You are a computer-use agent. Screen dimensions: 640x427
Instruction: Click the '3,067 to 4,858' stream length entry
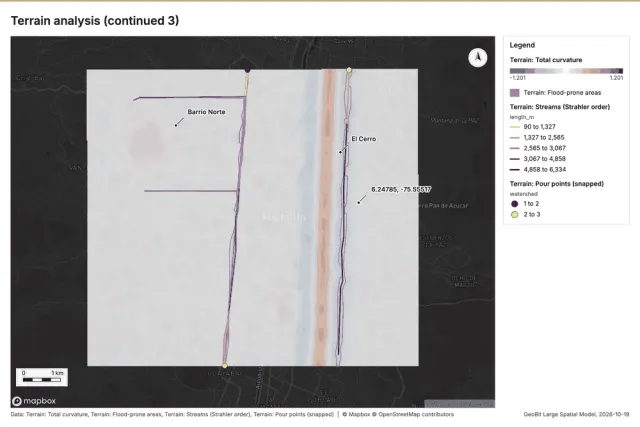click(538, 159)
